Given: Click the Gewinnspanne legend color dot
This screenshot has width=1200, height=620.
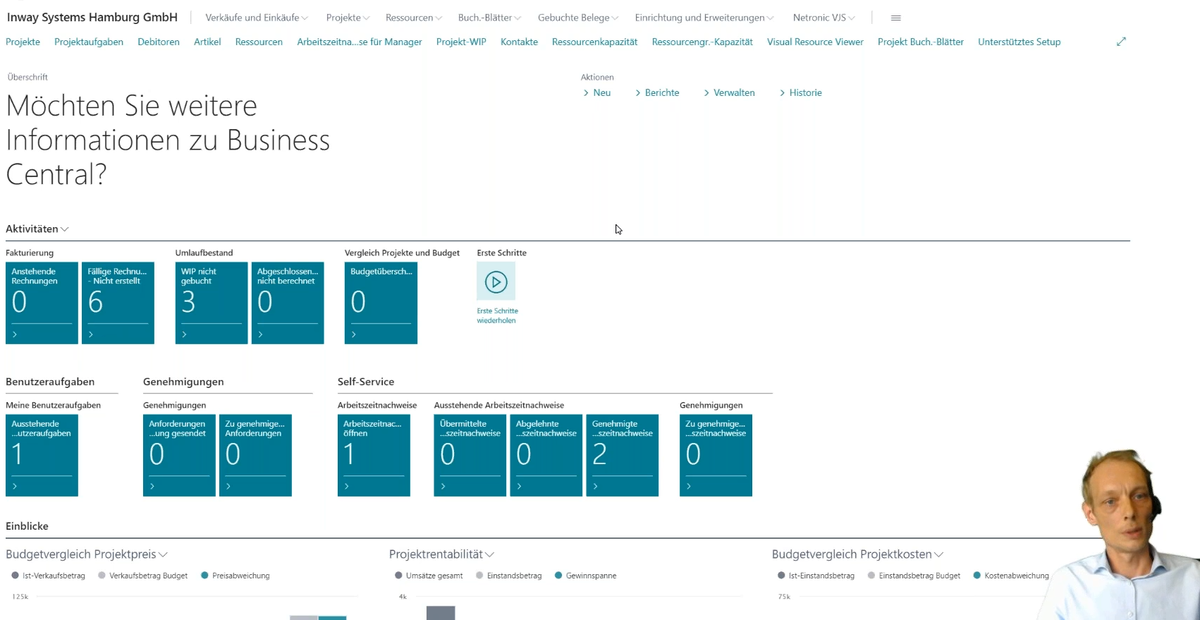Looking at the screenshot, I should pos(559,576).
